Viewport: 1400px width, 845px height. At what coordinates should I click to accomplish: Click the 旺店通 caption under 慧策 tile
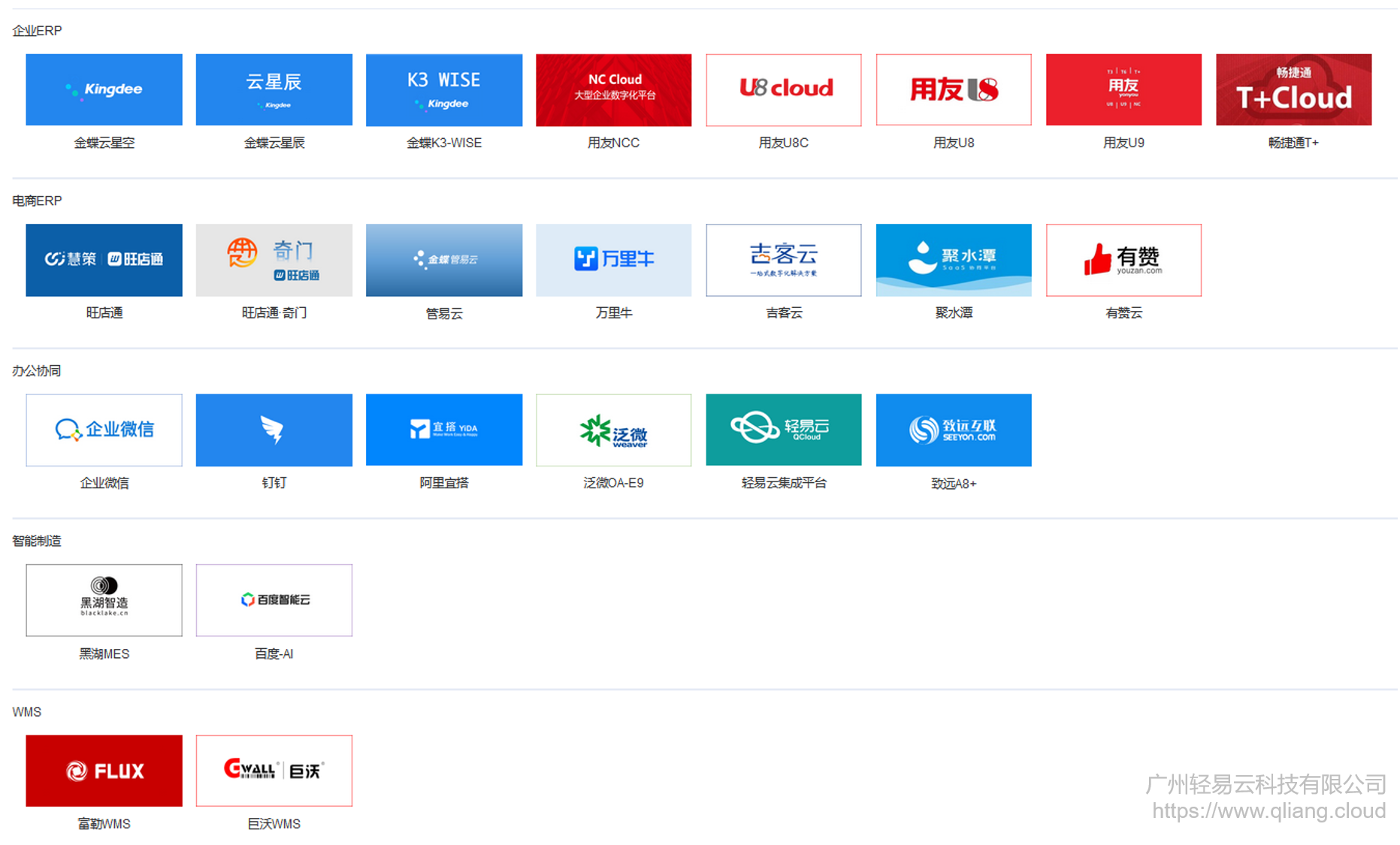tap(104, 313)
